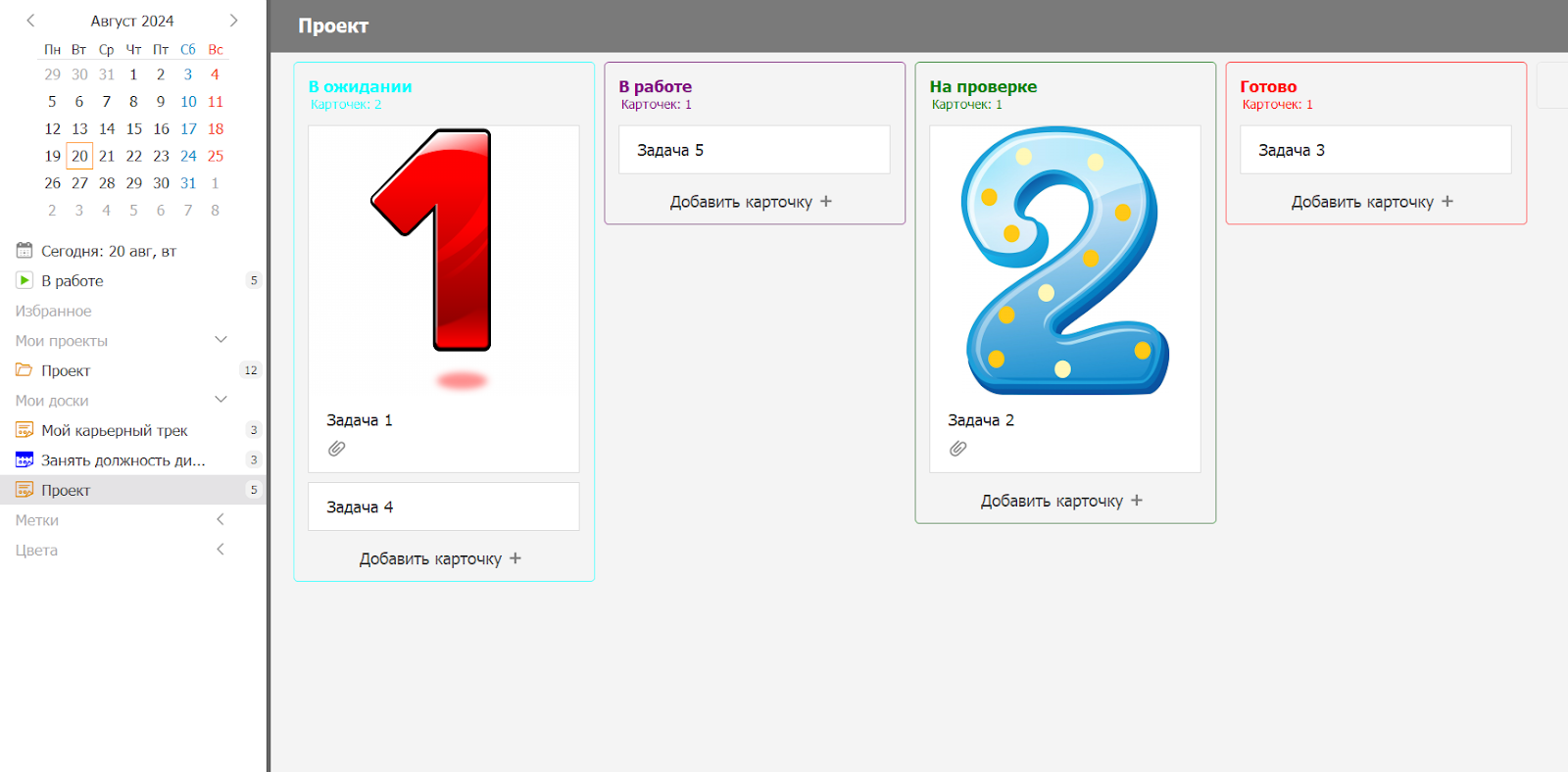Collapse the Мои проекты section

[220, 340]
